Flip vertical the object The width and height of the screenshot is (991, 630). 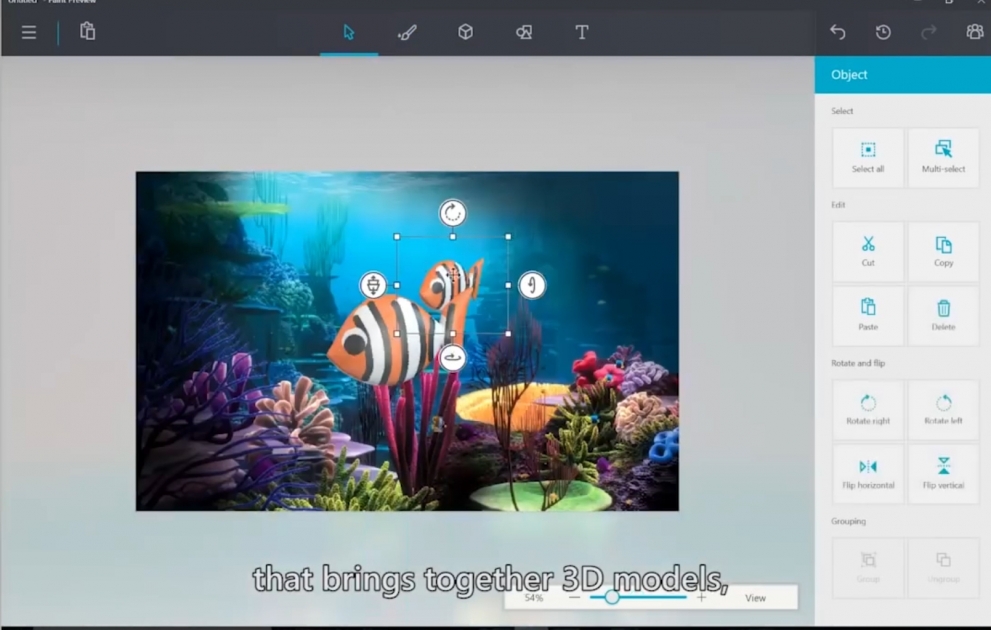(x=943, y=474)
